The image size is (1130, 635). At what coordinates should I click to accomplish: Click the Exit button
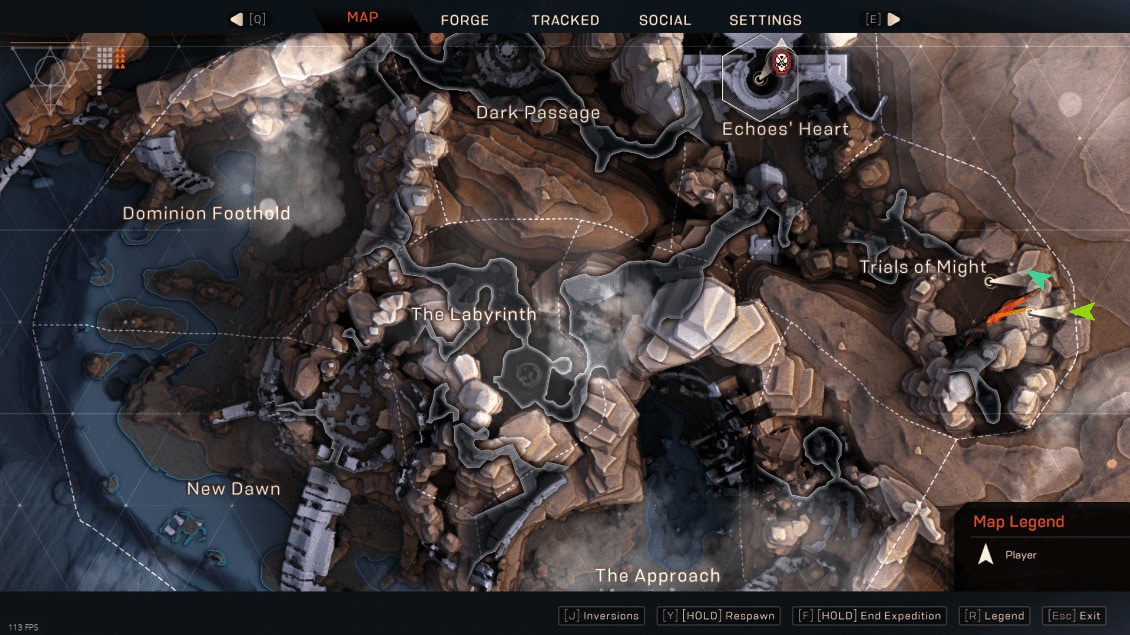click(1075, 616)
